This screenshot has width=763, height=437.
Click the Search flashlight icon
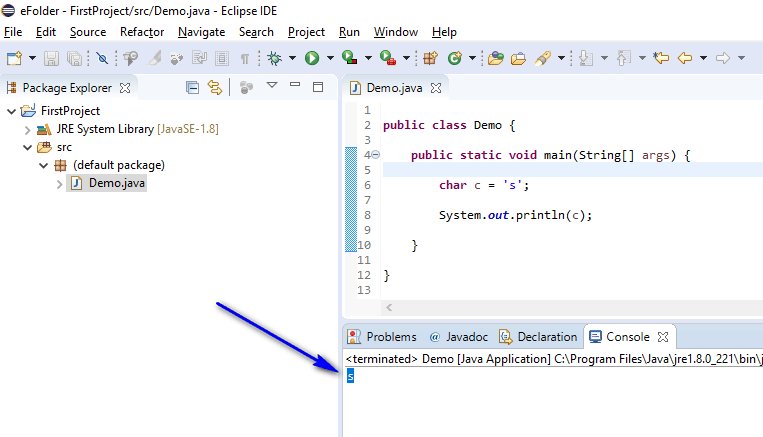click(543, 58)
